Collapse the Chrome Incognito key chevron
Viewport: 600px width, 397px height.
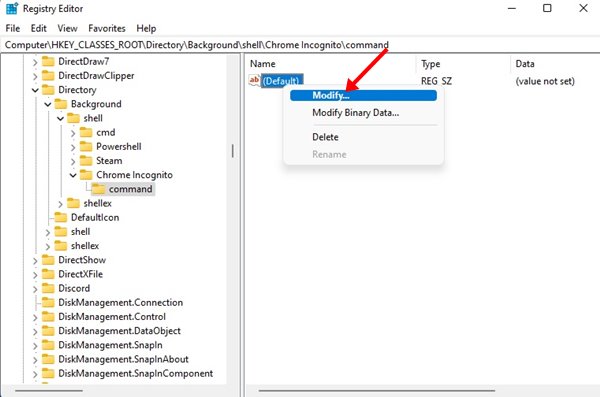tap(73, 175)
